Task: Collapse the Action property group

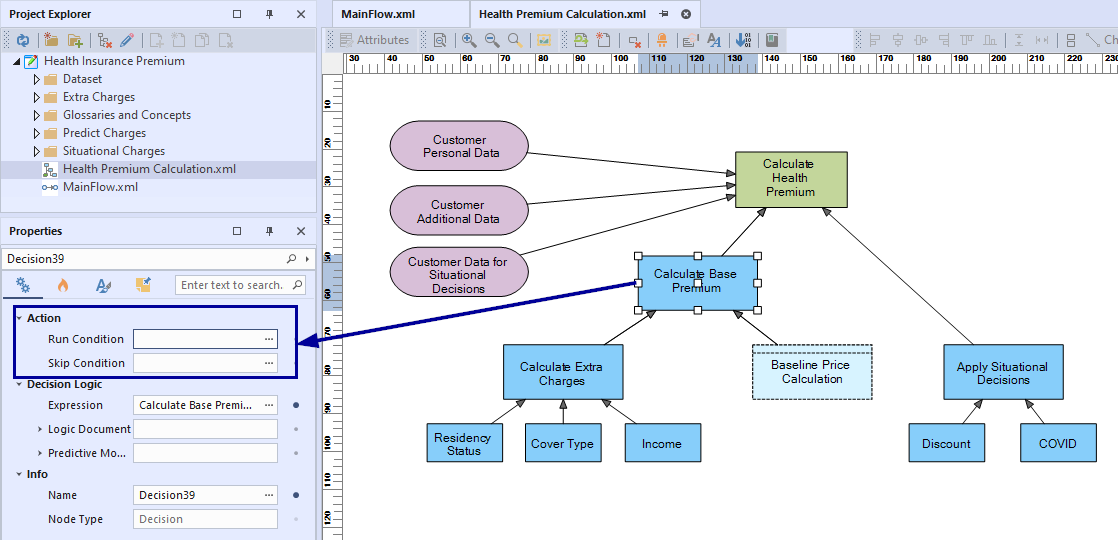Action: [19, 318]
